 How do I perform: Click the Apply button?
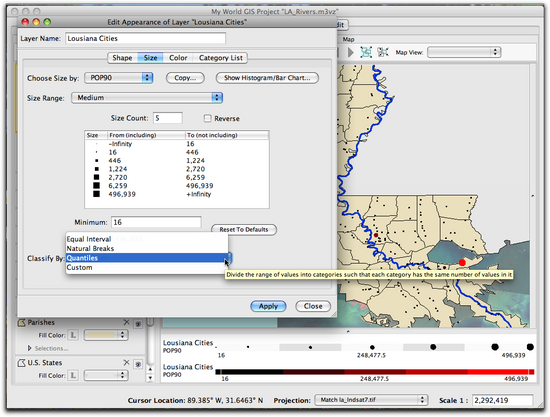point(268,306)
